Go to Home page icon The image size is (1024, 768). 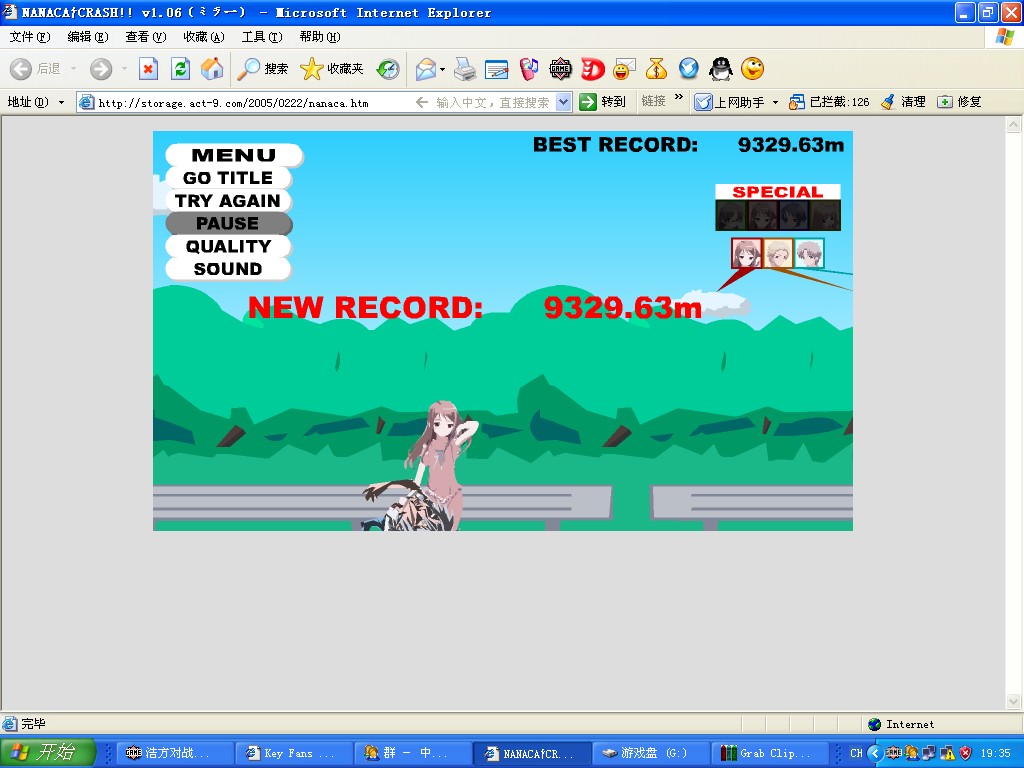[212, 69]
